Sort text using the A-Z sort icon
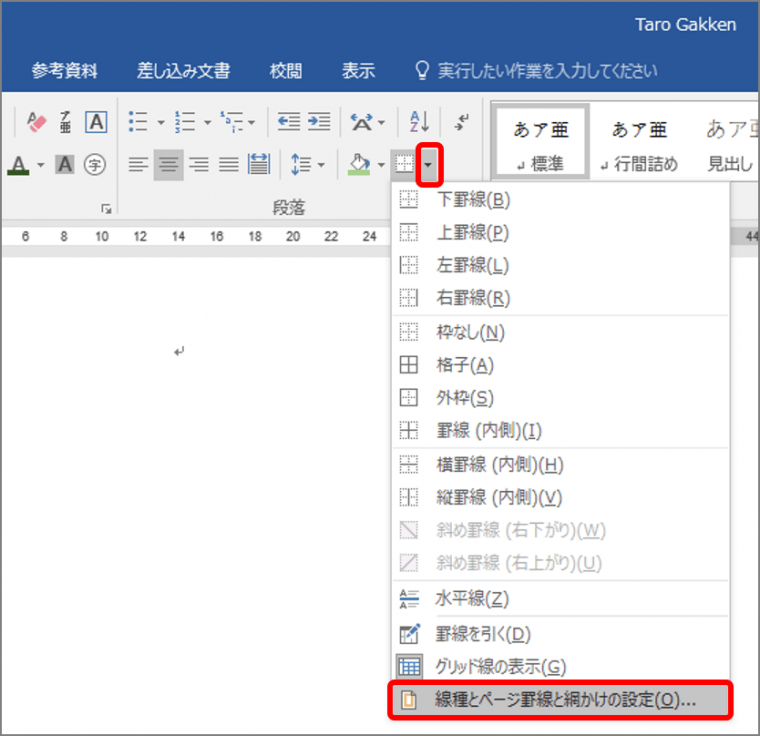 click(x=419, y=122)
